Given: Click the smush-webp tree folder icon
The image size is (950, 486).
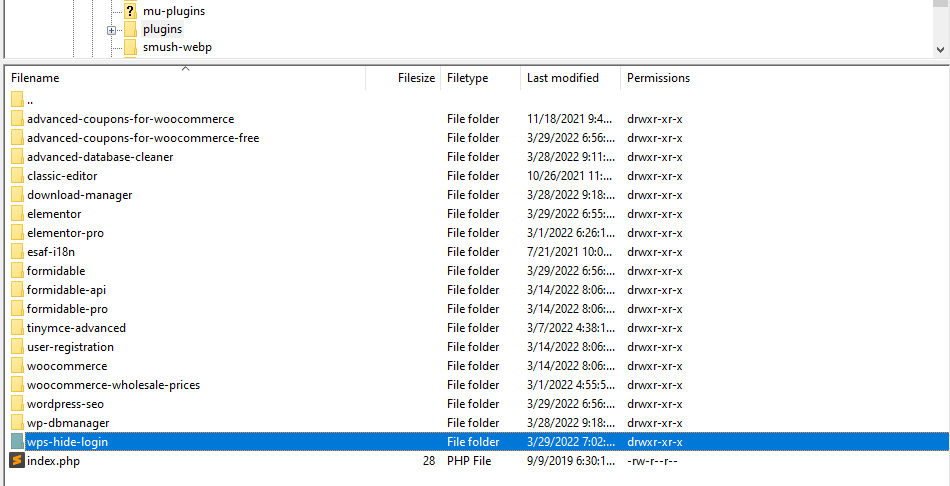Looking at the screenshot, I should click(130, 47).
